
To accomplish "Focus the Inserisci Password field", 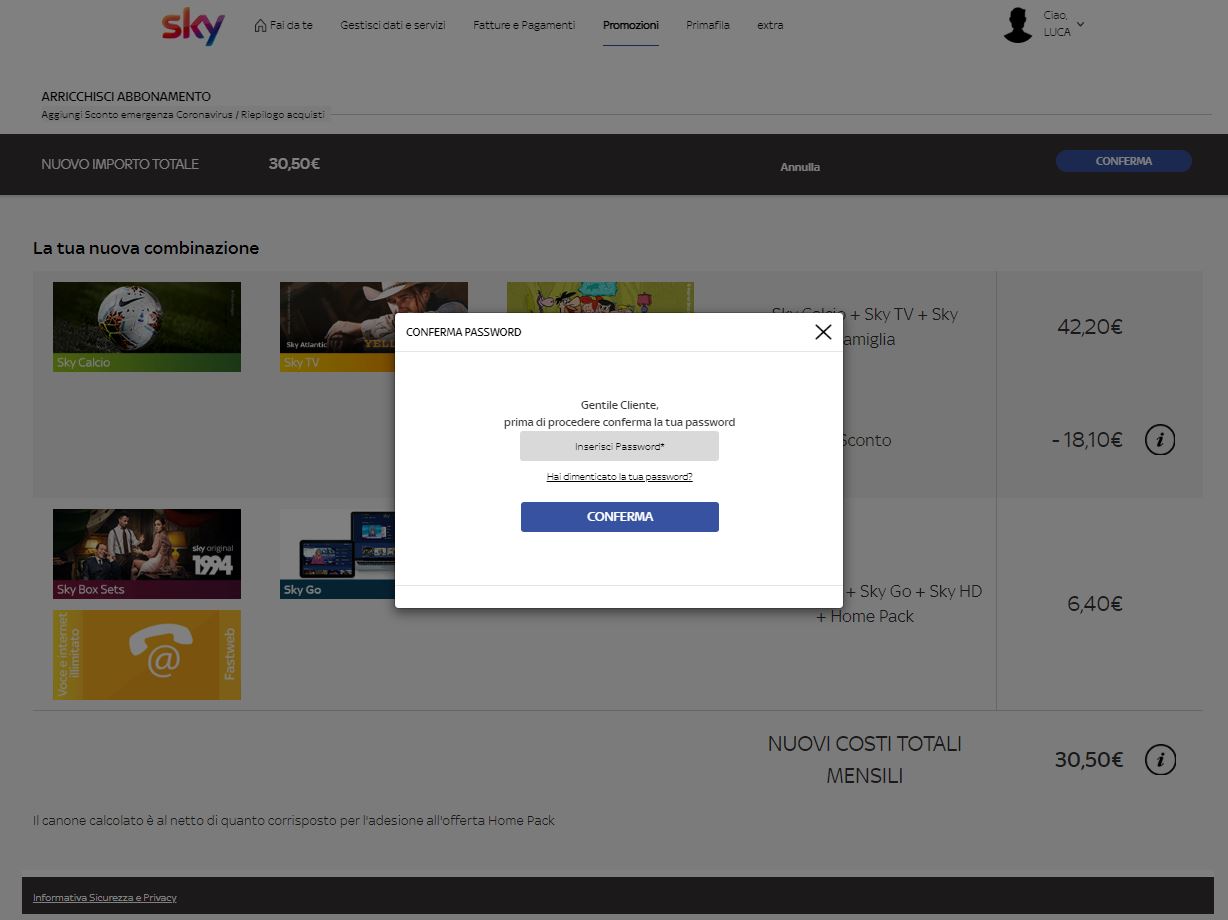I will click(619, 446).
